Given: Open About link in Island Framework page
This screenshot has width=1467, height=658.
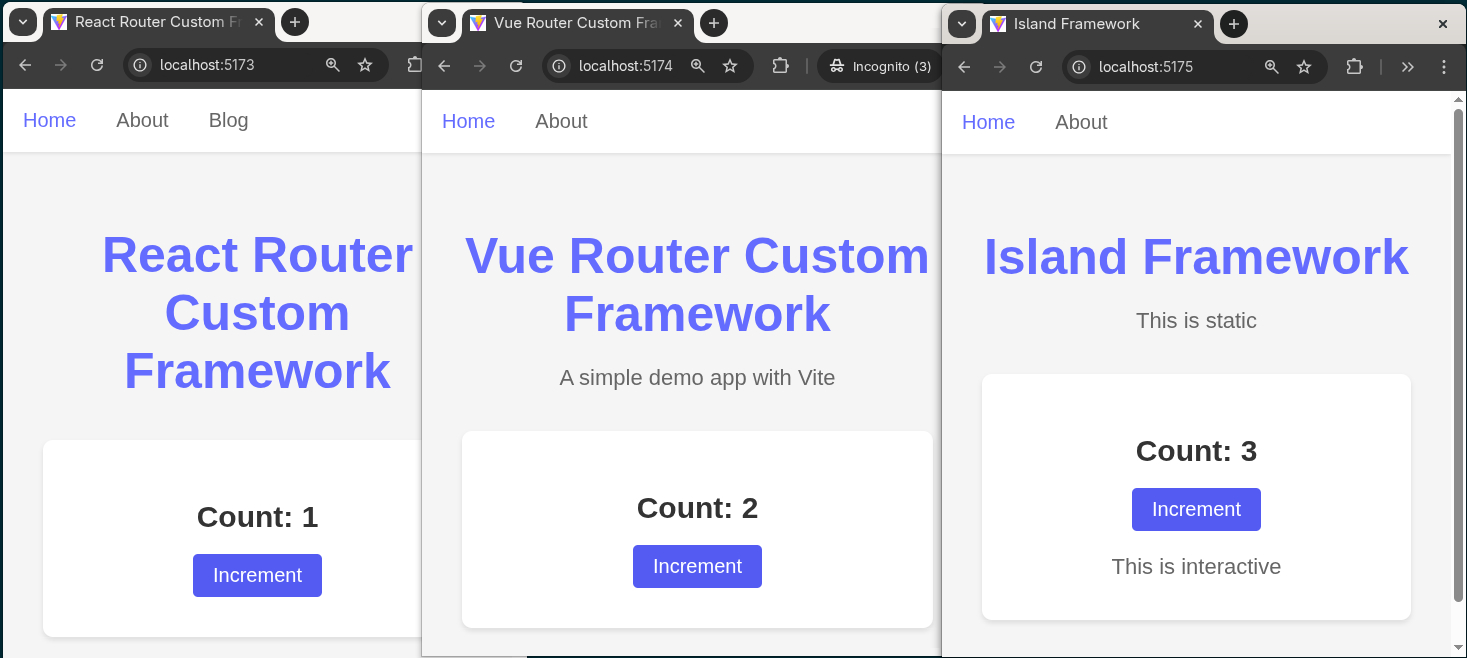Looking at the screenshot, I should coord(1081,122).
